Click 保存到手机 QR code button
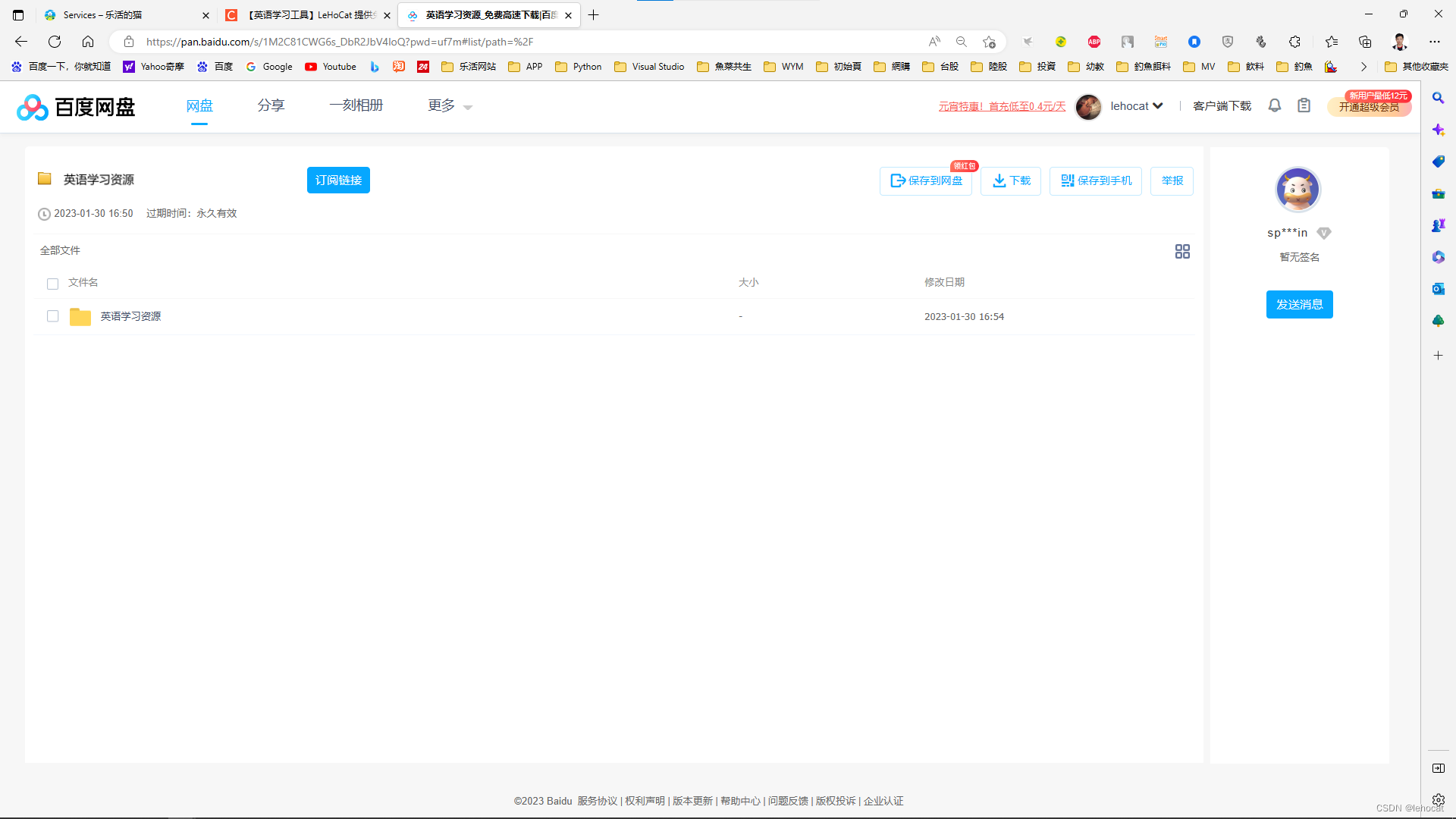This screenshot has height=819, width=1456. click(x=1096, y=180)
